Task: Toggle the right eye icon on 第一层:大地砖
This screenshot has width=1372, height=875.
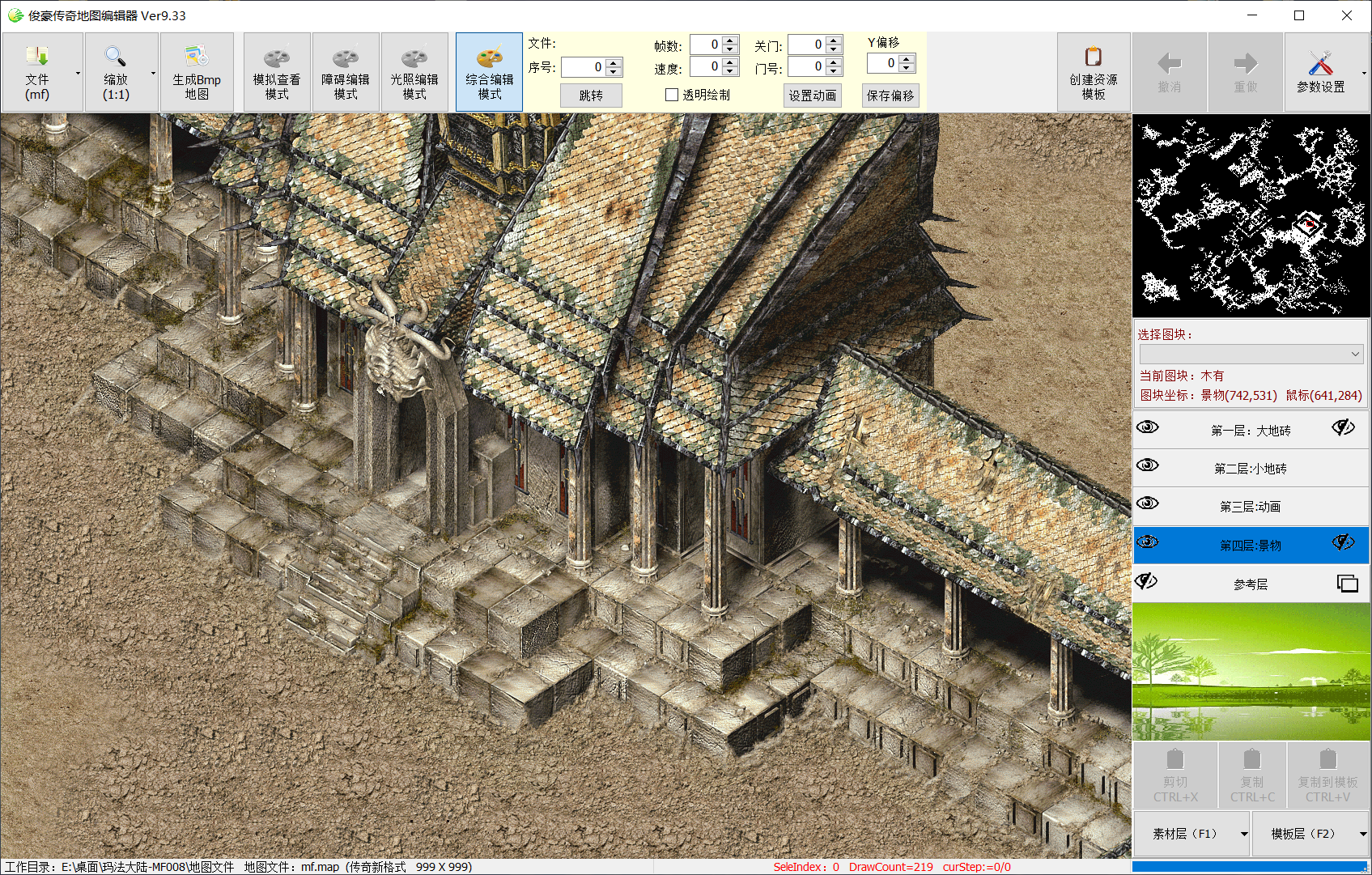Action: pyautogui.click(x=1344, y=427)
